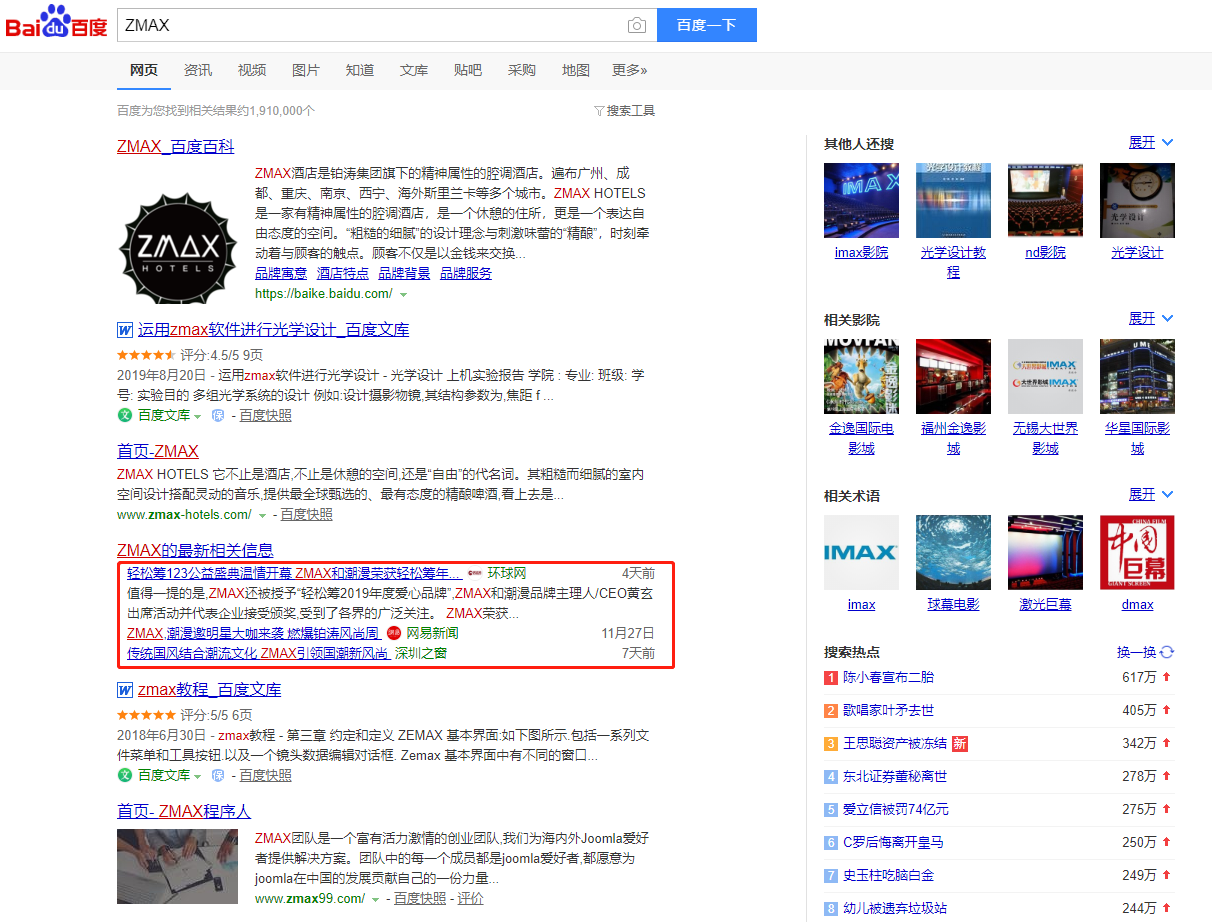Open ZMAX的最新相关信息 link

click(195, 550)
